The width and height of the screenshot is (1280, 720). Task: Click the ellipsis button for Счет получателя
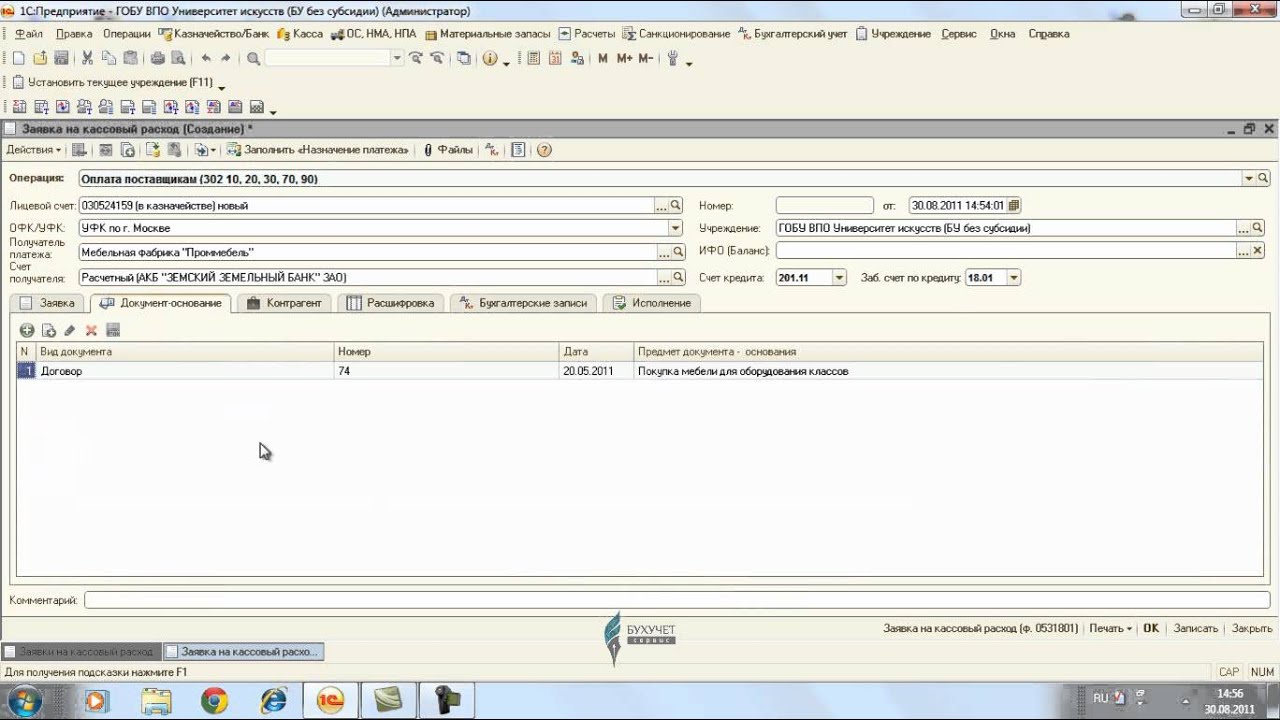coord(662,277)
